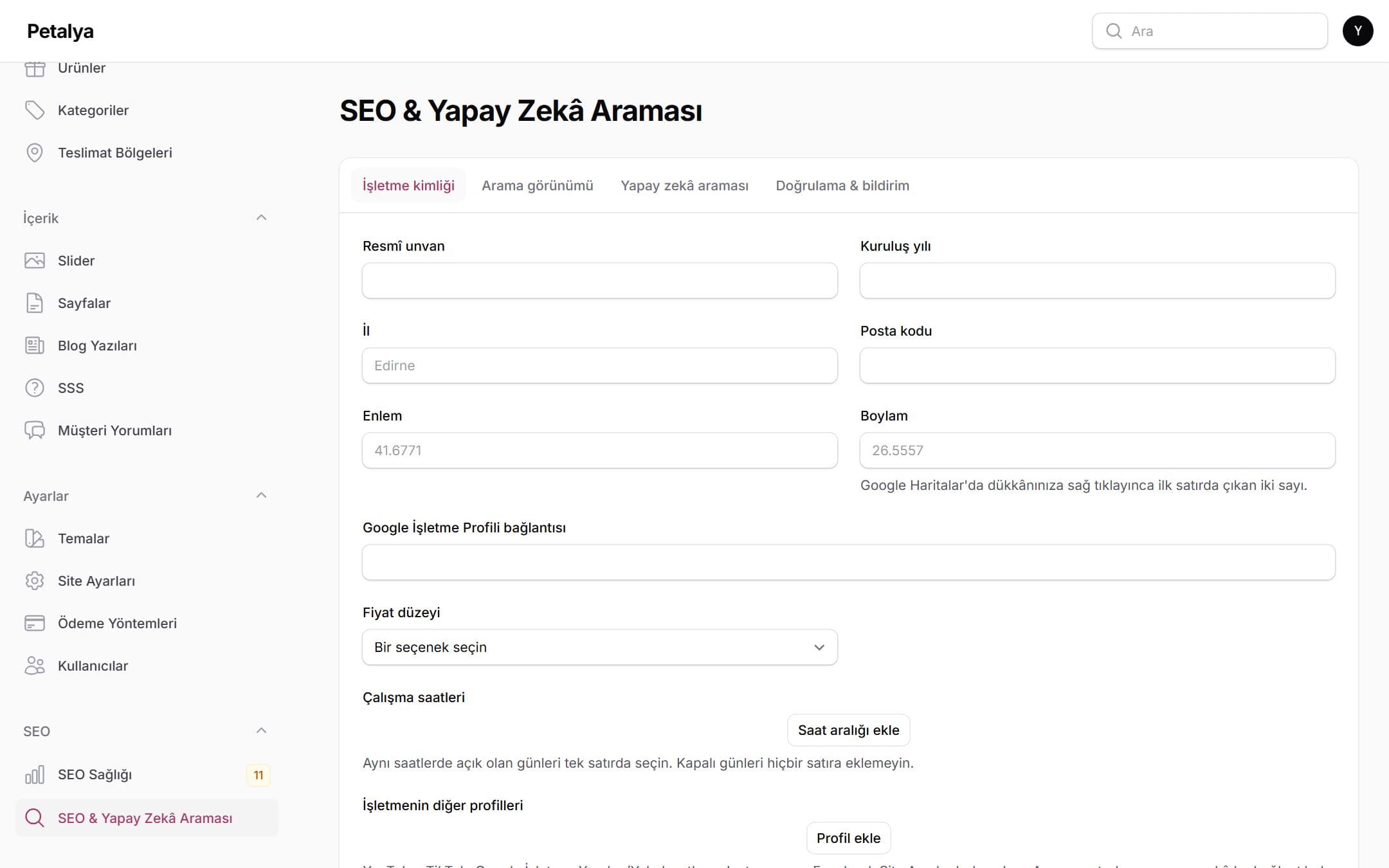The height and width of the screenshot is (868, 1389).
Task: Click the Blog Yazıları newspaper icon
Action: click(x=35, y=345)
